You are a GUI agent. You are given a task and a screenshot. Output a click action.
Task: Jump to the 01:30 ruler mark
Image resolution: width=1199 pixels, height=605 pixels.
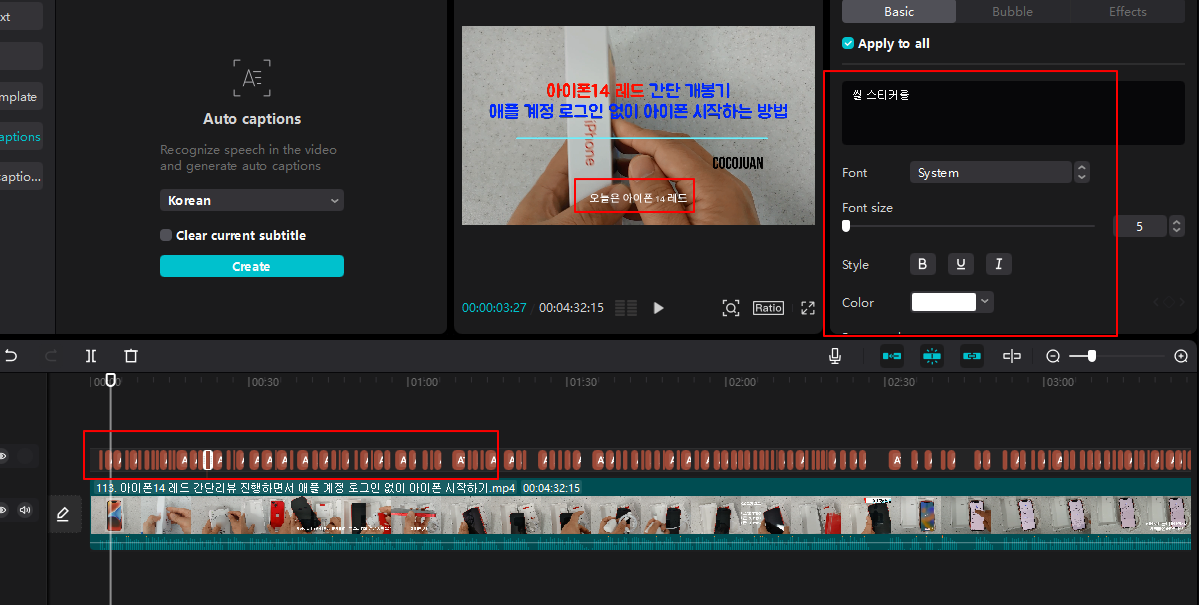[x=582, y=382]
